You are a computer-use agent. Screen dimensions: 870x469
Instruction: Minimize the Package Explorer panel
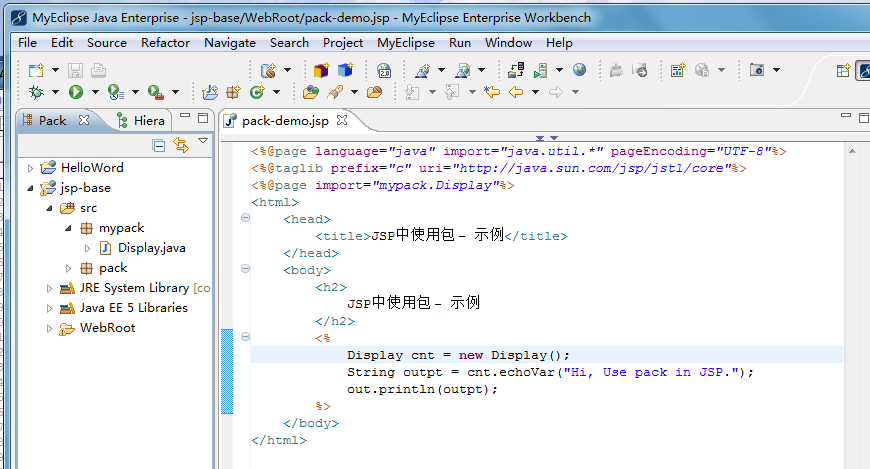pos(185,117)
